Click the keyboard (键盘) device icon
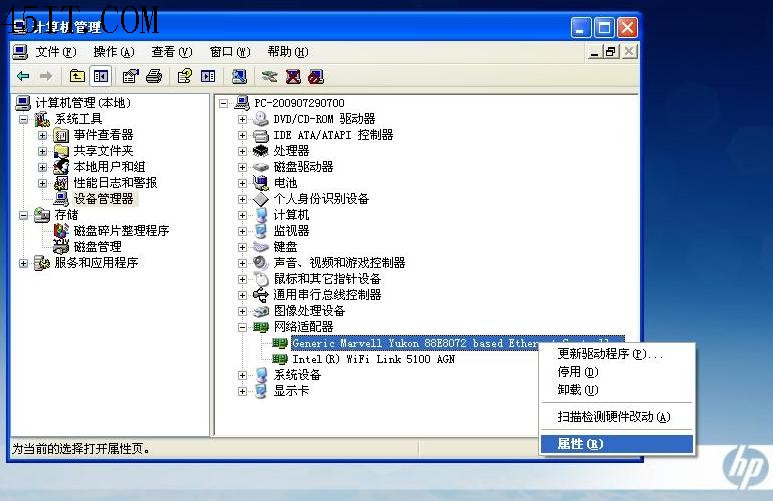The height and width of the screenshot is (501, 773). coord(260,247)
